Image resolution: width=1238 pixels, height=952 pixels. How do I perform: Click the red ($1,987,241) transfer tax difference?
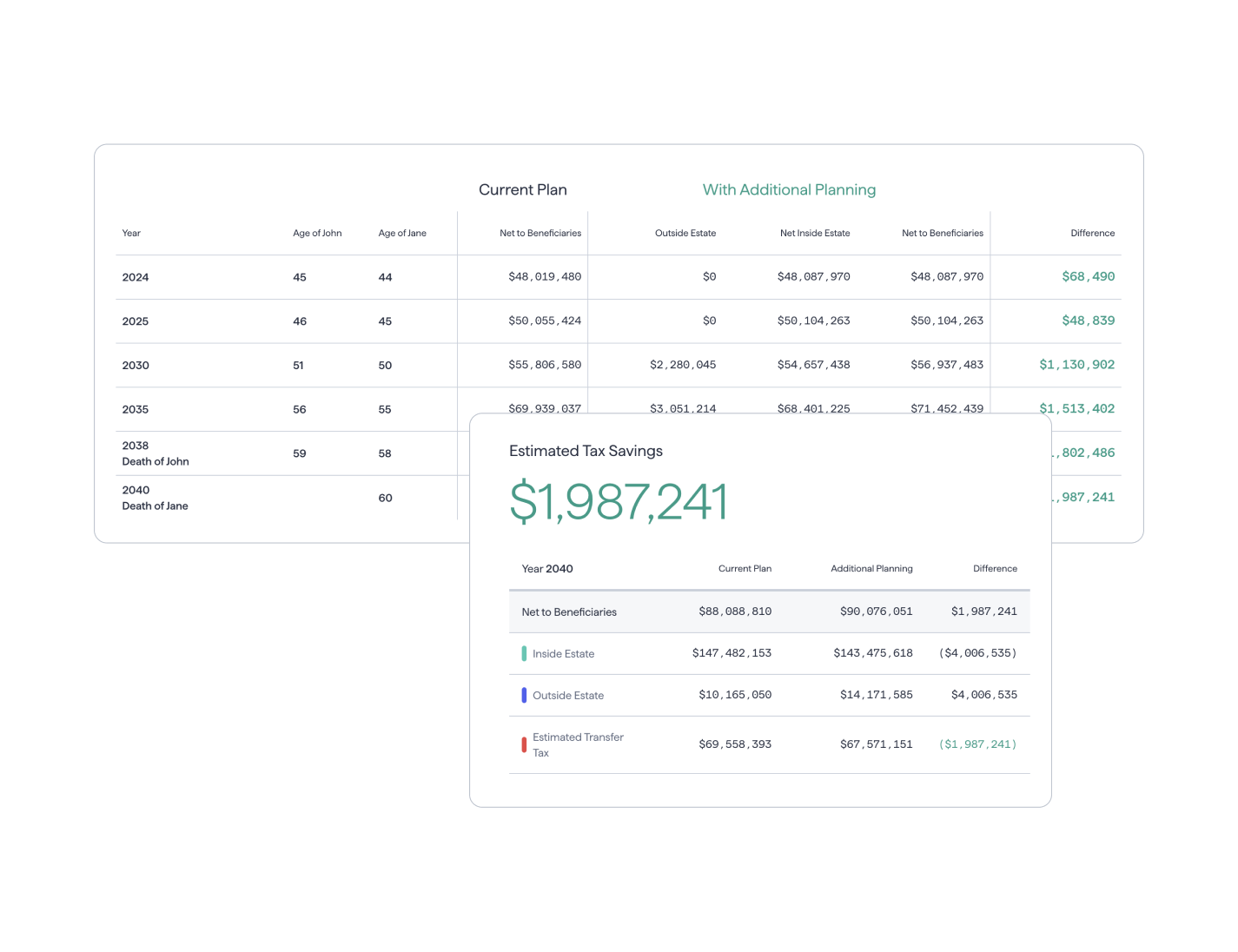976,744
